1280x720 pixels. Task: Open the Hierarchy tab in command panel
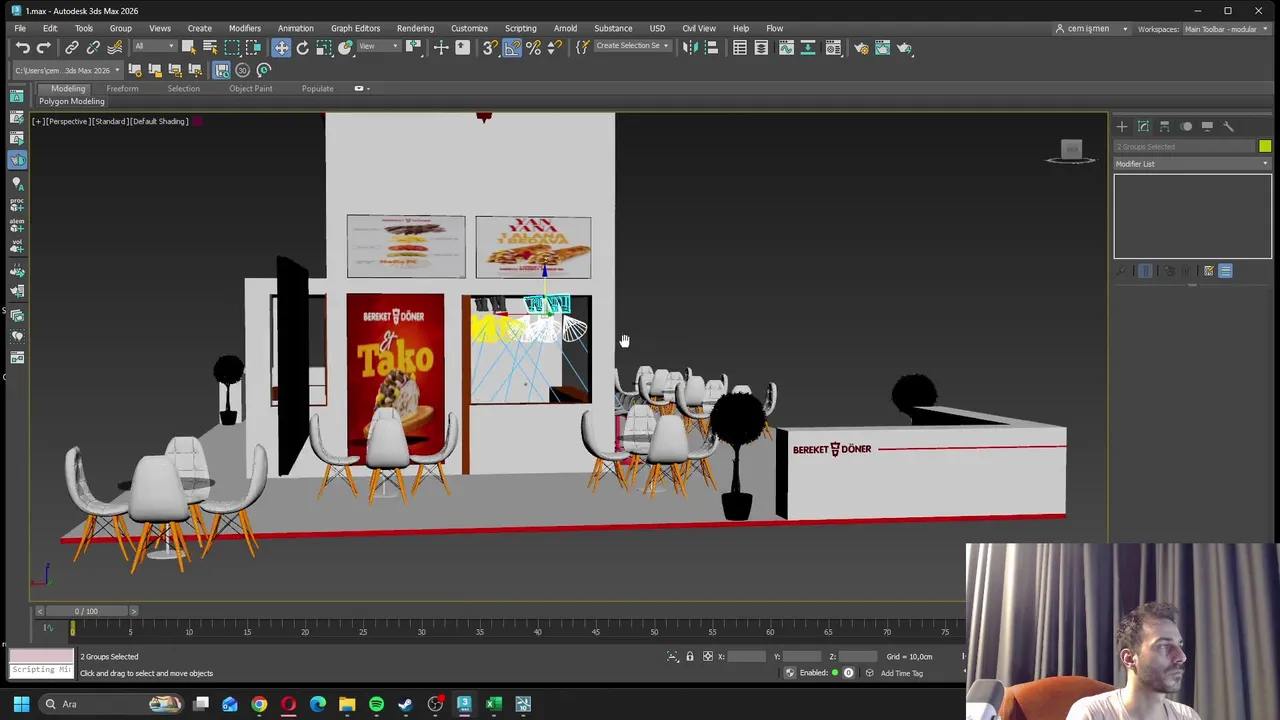(1165, 127)
